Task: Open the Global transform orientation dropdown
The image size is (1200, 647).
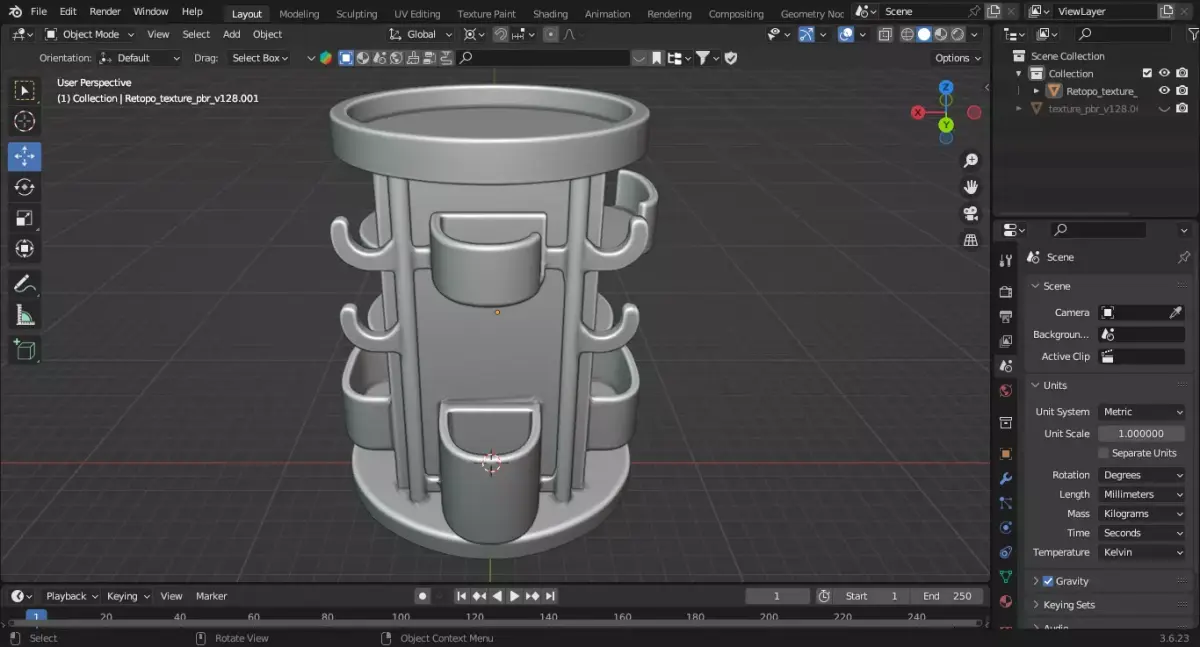Action: [420, 34]
